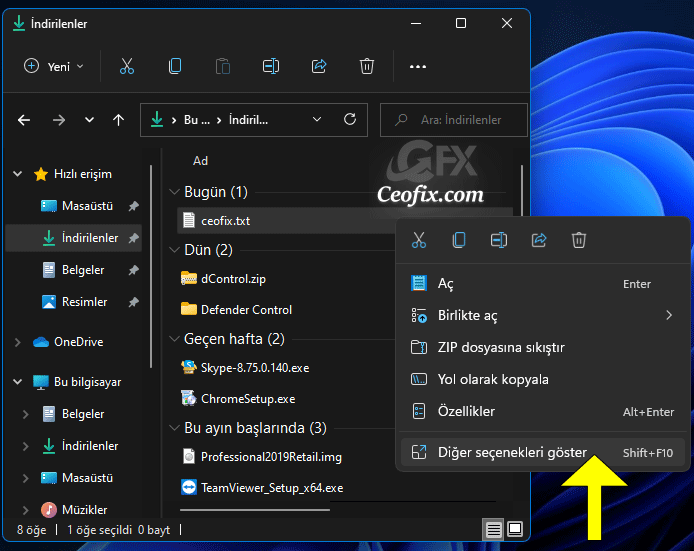Open the recent locations chevron dropdown
The image size is (694, 551).
[89, 120]
